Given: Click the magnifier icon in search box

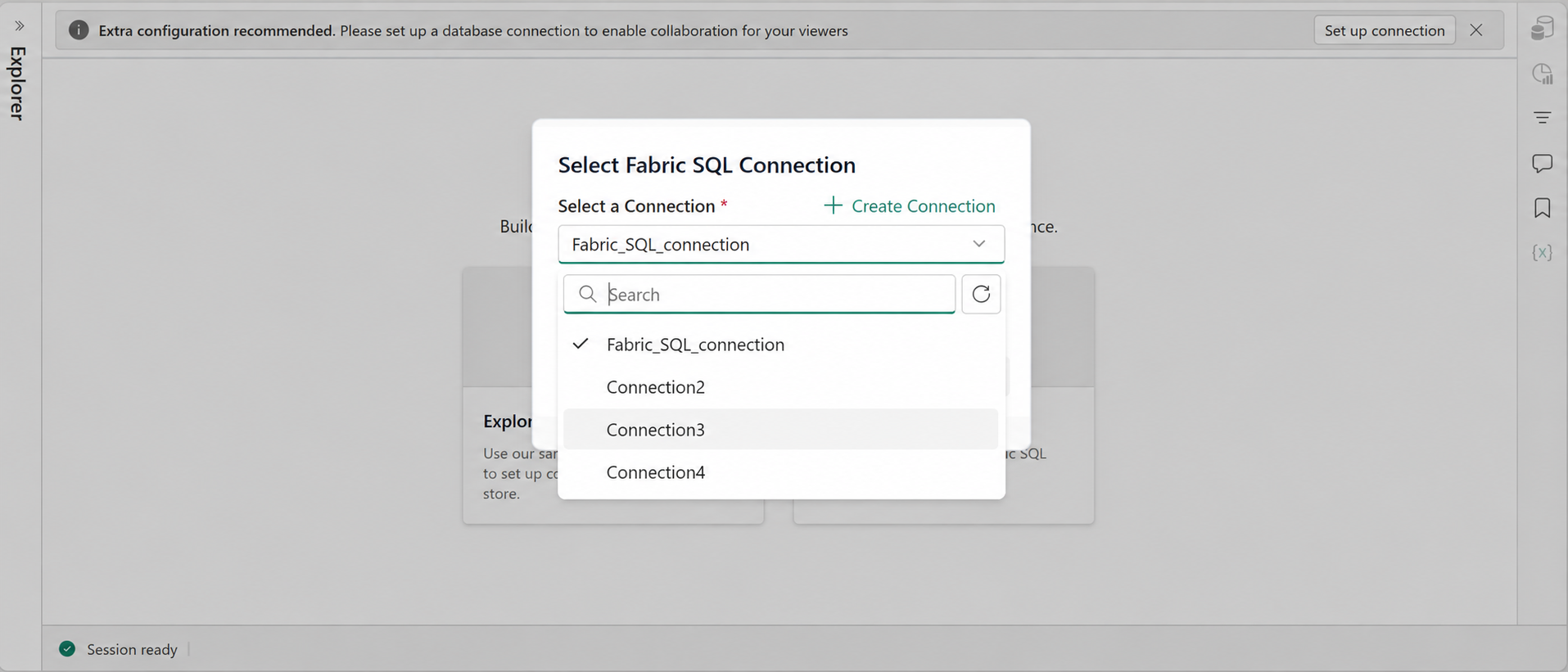Looking at the screenshot, I should (x=587, y=294).
